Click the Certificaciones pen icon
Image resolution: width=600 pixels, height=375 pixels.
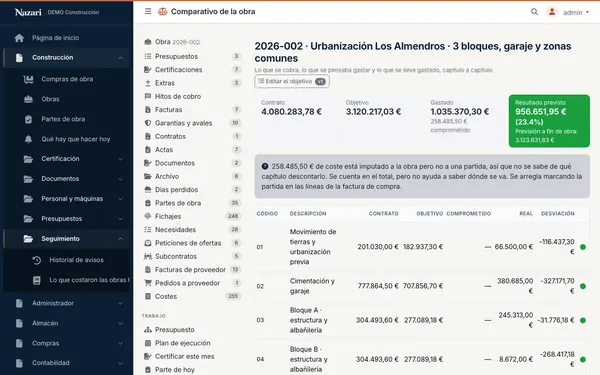coord(148,70)
